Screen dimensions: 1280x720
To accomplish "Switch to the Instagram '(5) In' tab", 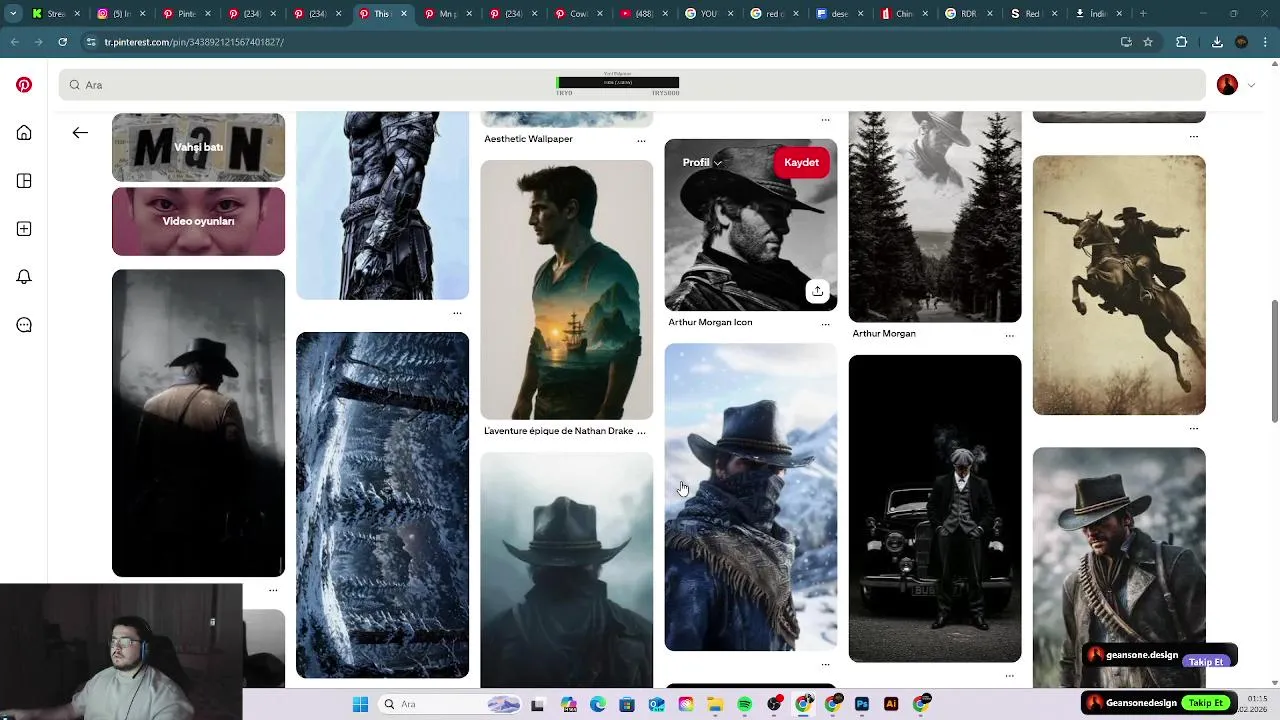I will 120,14.
